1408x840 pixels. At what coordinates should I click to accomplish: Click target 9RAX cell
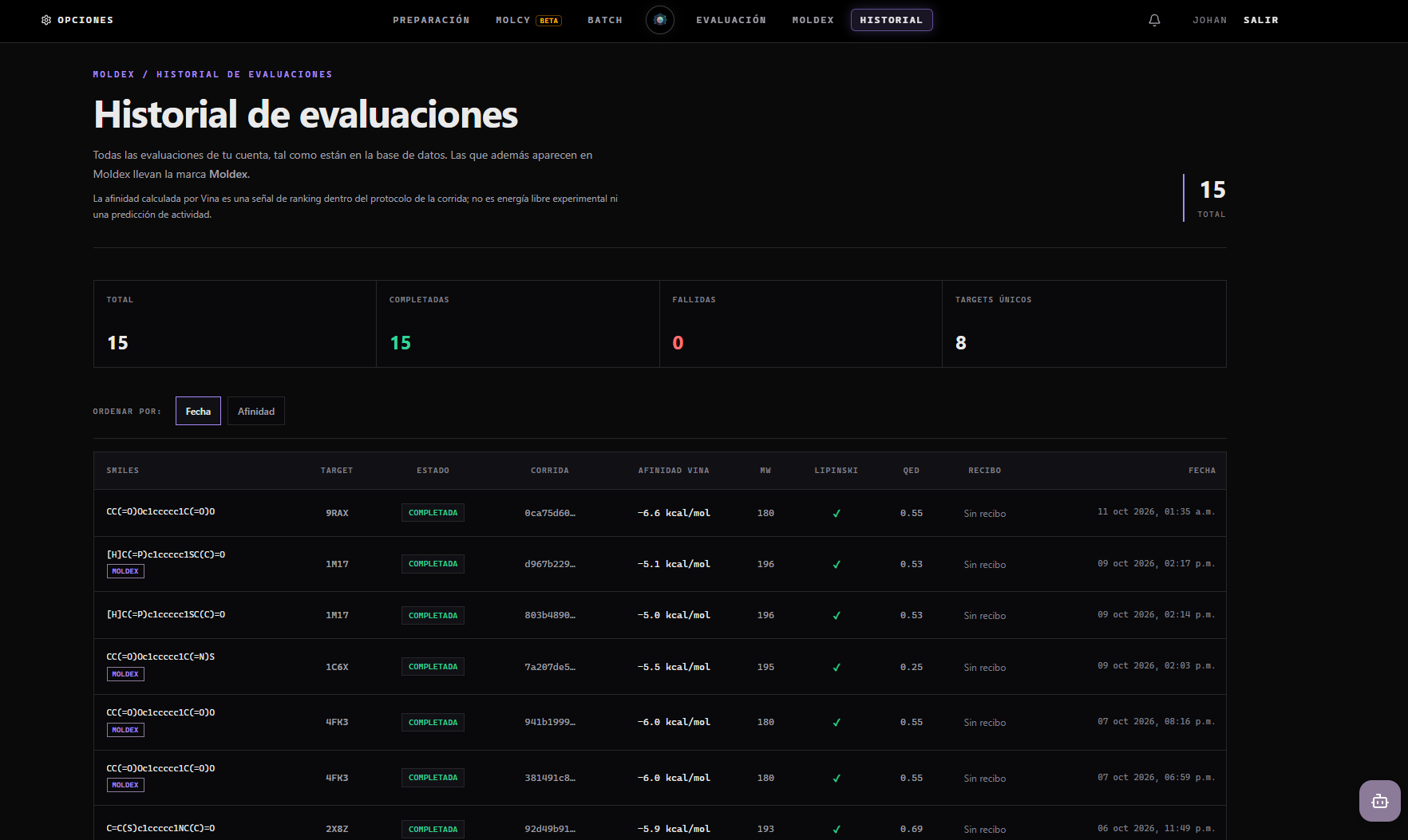tap(337, 513)
